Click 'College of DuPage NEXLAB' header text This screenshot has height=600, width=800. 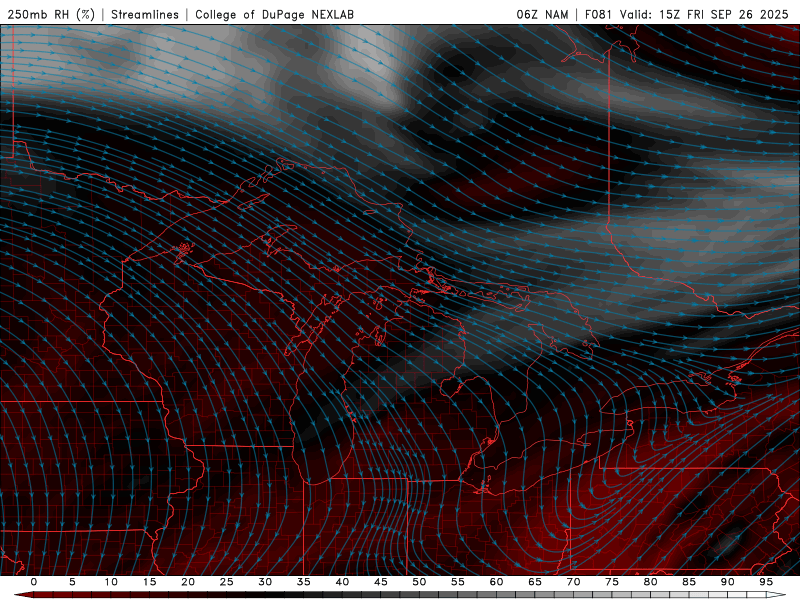[x=274, y=14]
